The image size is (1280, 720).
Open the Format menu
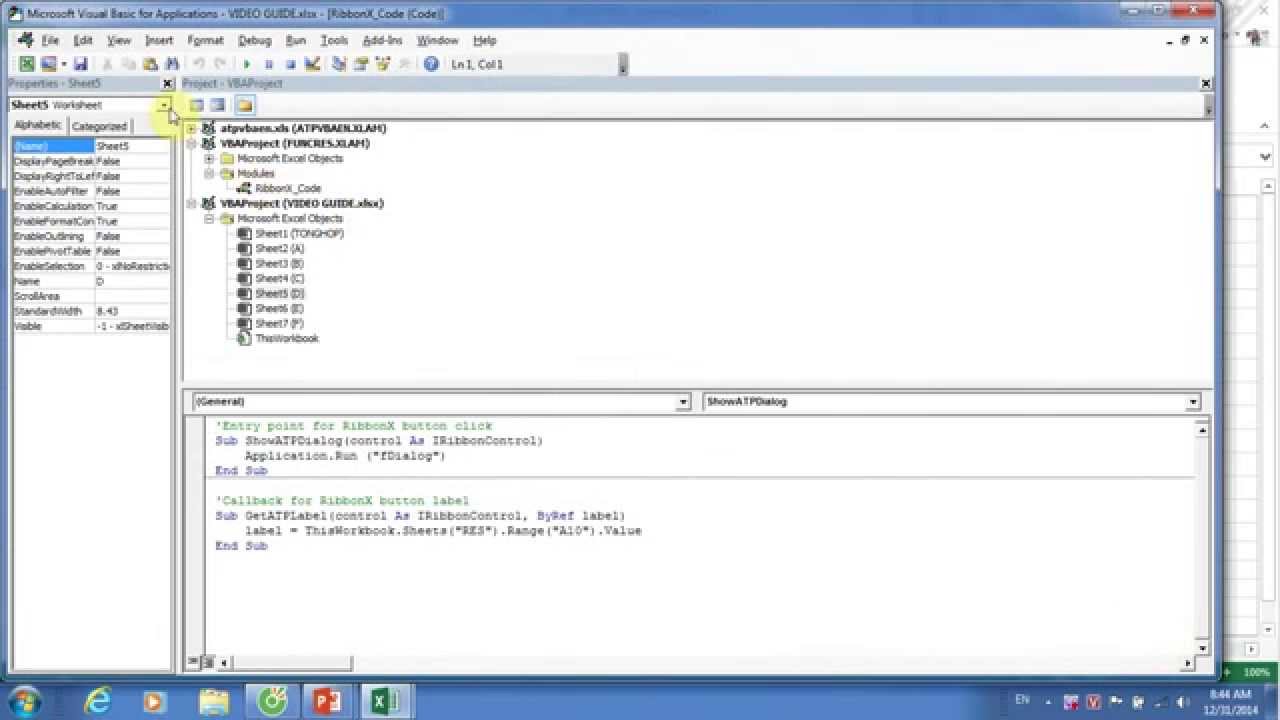click(205, 40)
